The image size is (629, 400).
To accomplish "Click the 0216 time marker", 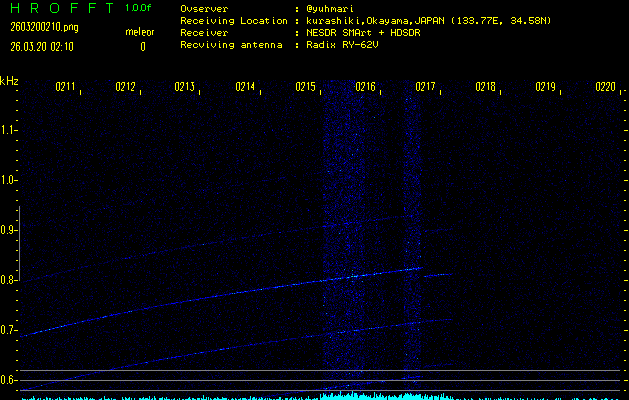I will pyautogui.click(x=366, y=88).
